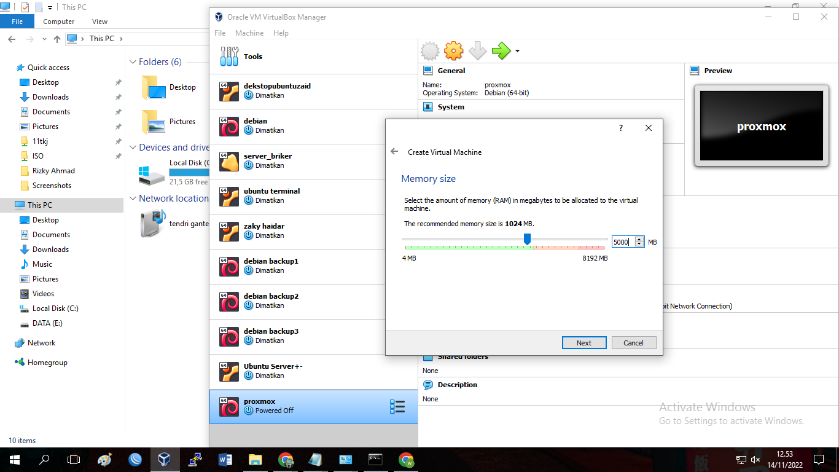Open Start button dropdown arrow
Image resolution: width=839 pixels, height=472 pixels.
517,51
